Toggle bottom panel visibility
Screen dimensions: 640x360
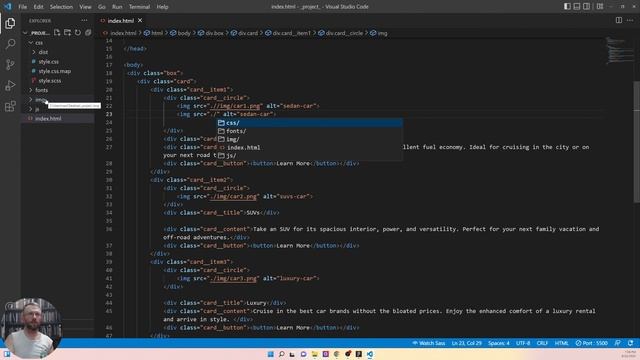(577, 7)
